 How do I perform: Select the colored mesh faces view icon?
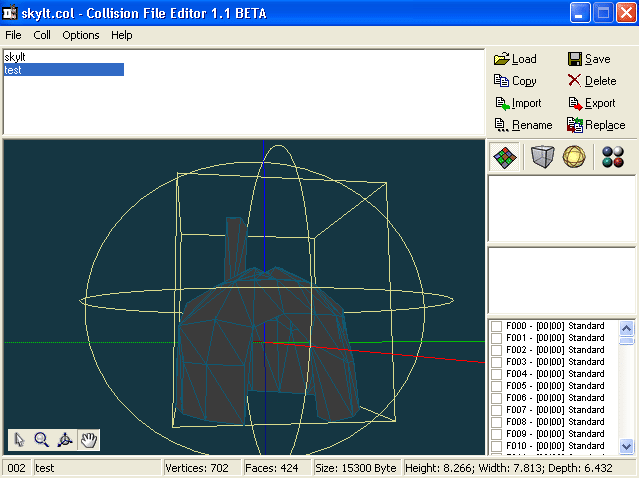(505, 157)
